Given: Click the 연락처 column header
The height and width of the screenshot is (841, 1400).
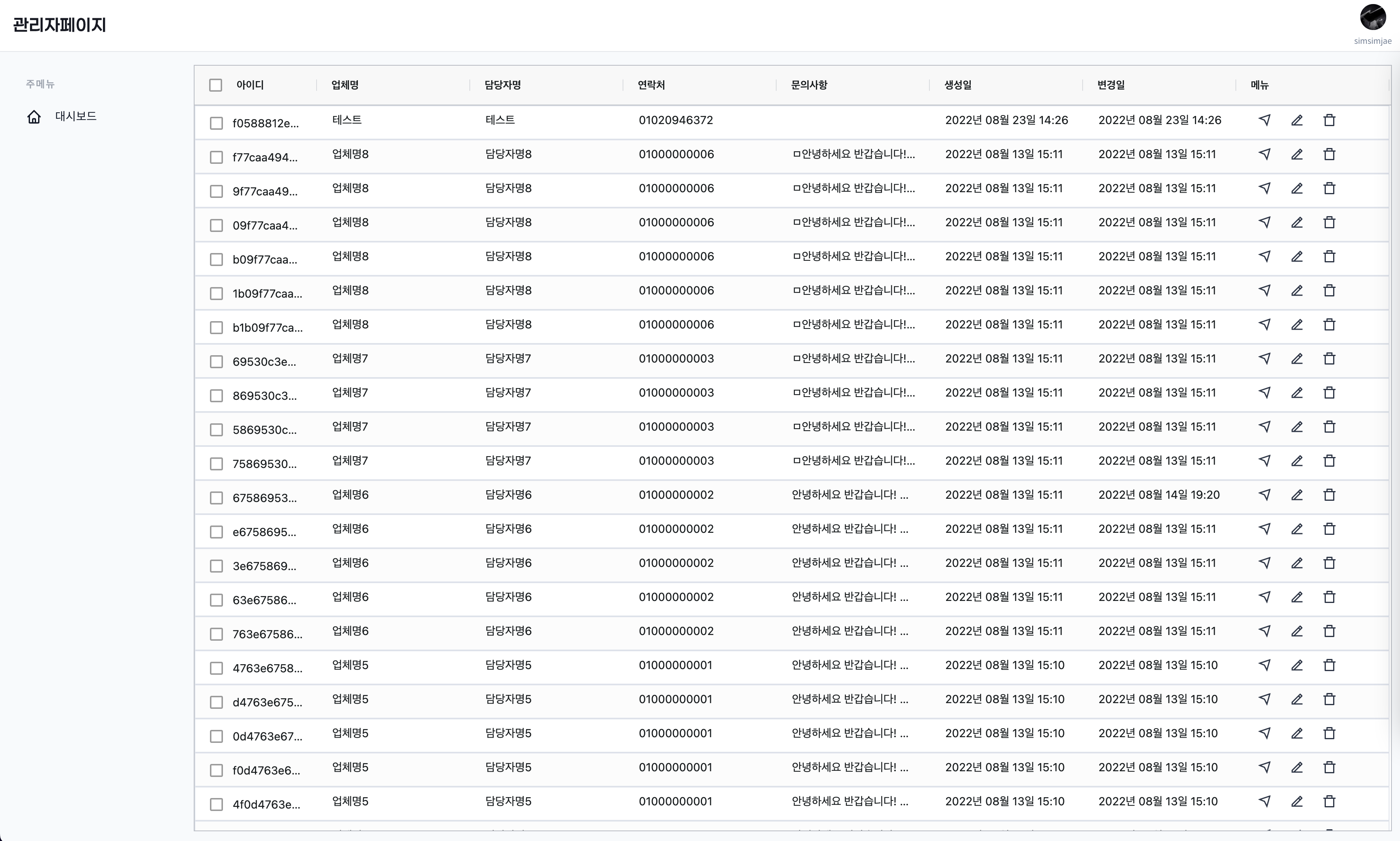Looking at the screenshot, I should 651,85.
